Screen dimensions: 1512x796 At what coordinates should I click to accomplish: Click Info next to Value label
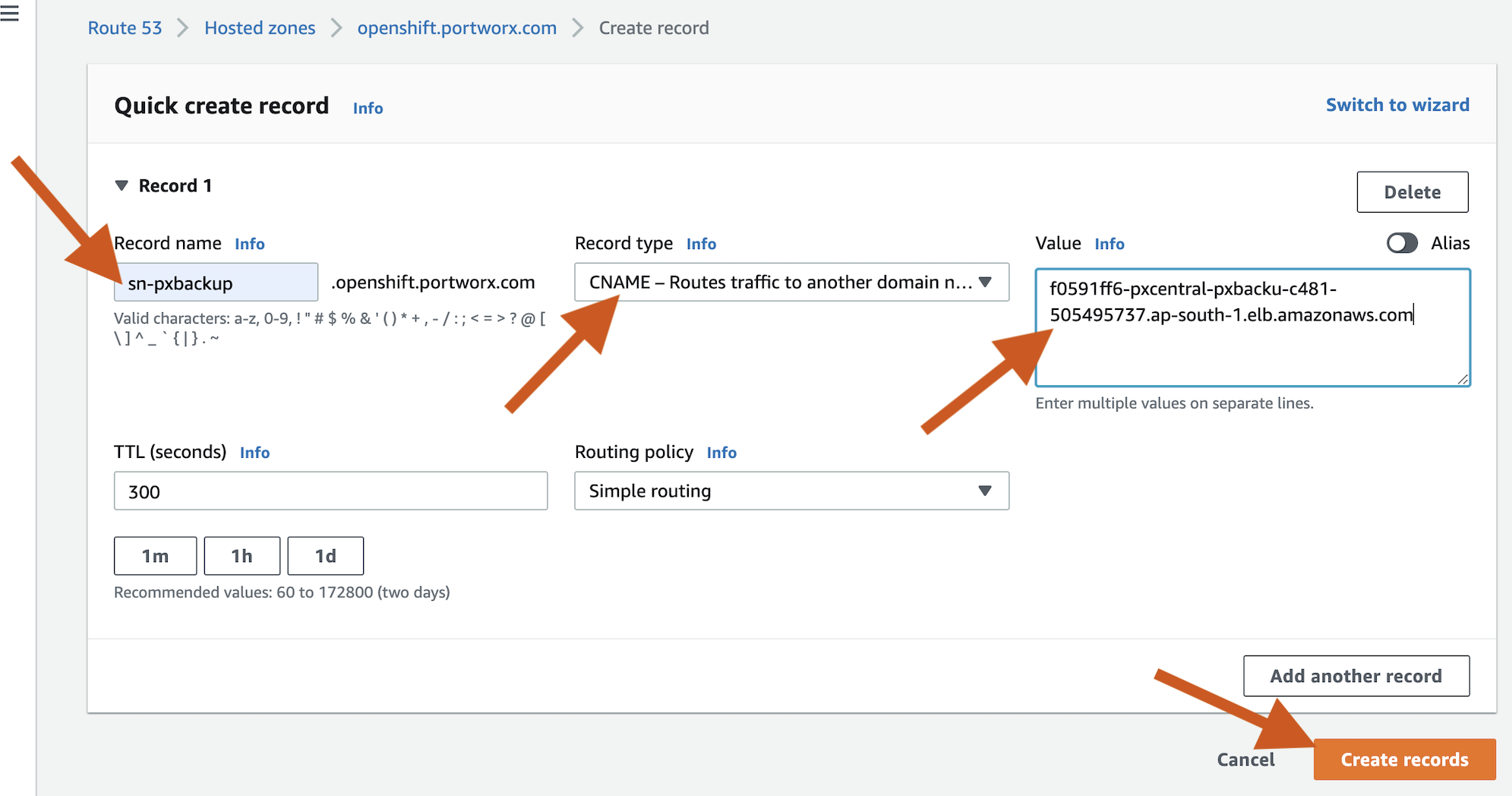coord(1109,244)
